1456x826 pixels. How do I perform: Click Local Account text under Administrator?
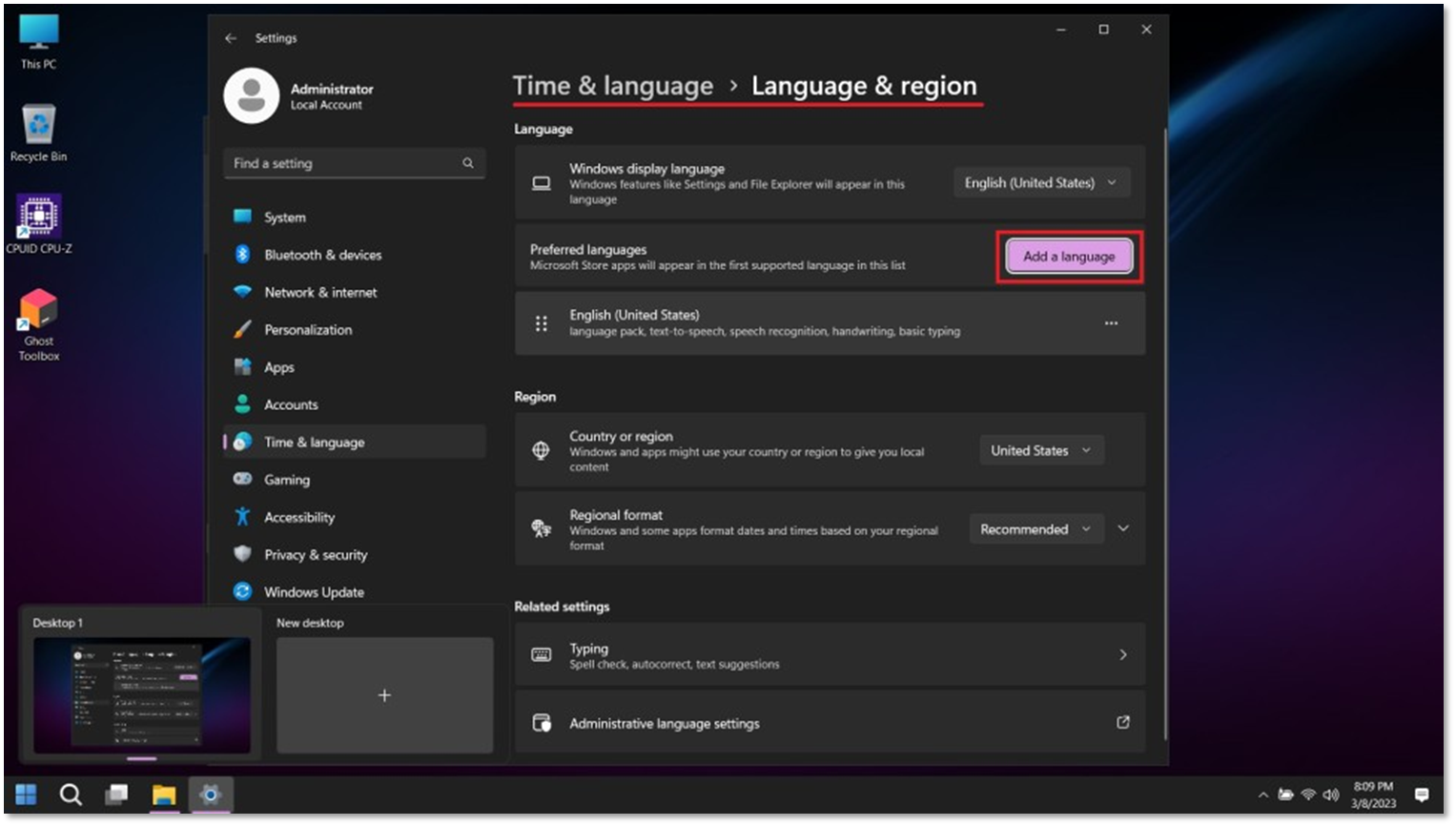point(326,105)
